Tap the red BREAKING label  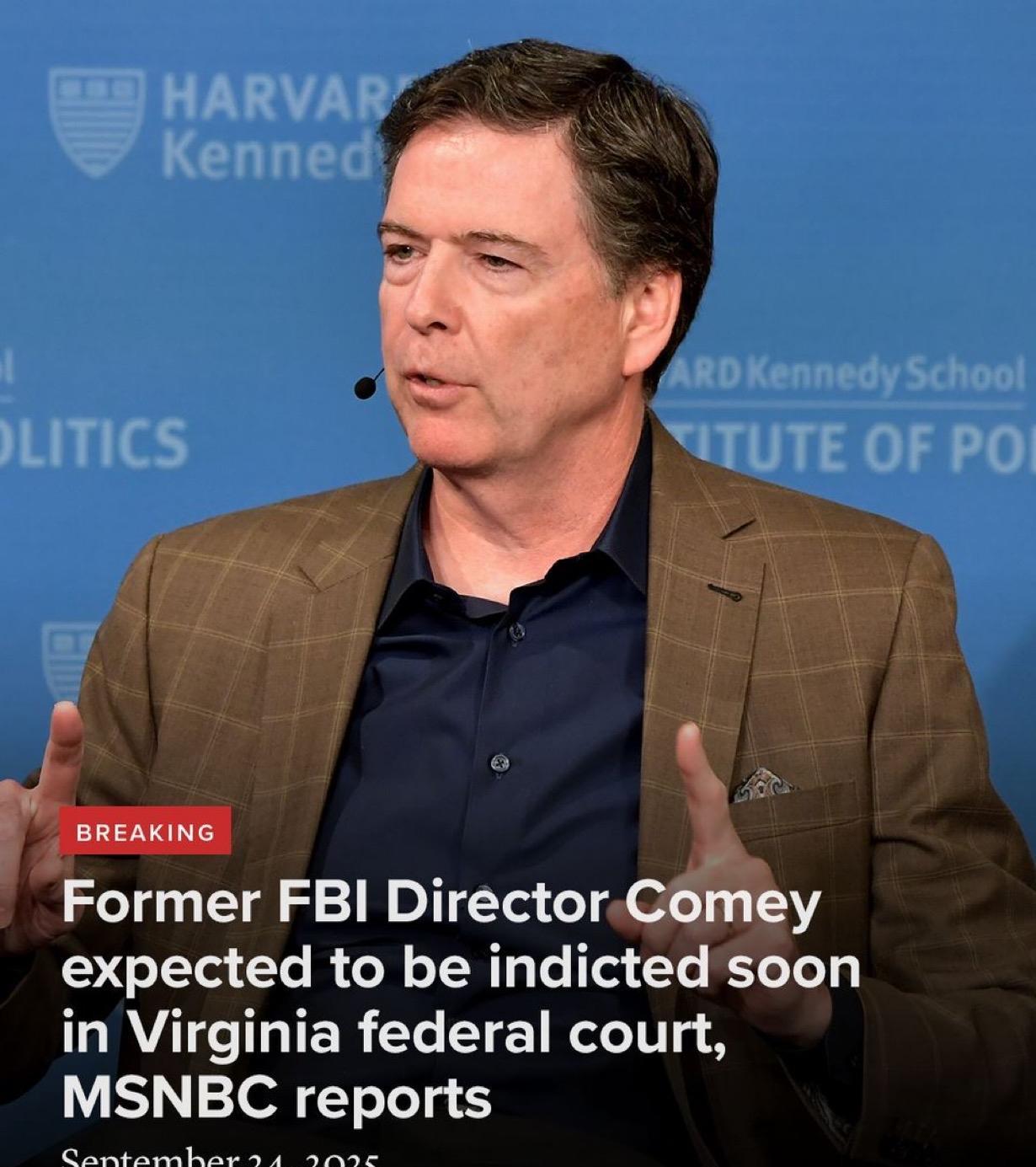pyautogui.click(x=145, y=831)
